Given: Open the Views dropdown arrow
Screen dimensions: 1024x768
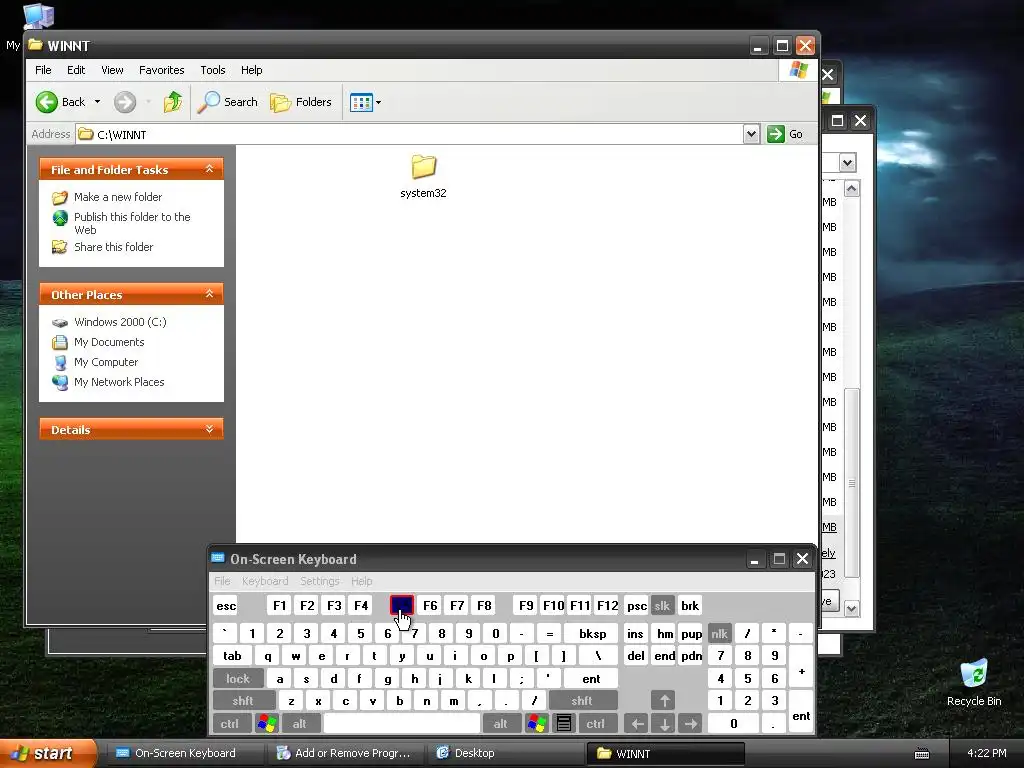Looking at the screenshot, I should coord(378,103).
